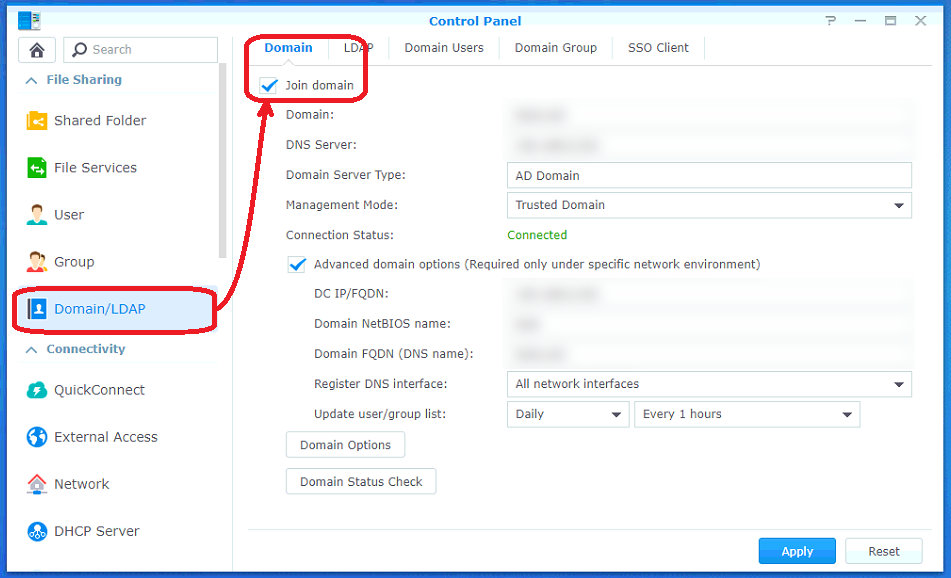This screenshot has width=951, height=578.
Task: Apply the domain configuration changes
Action: point(797,551)
